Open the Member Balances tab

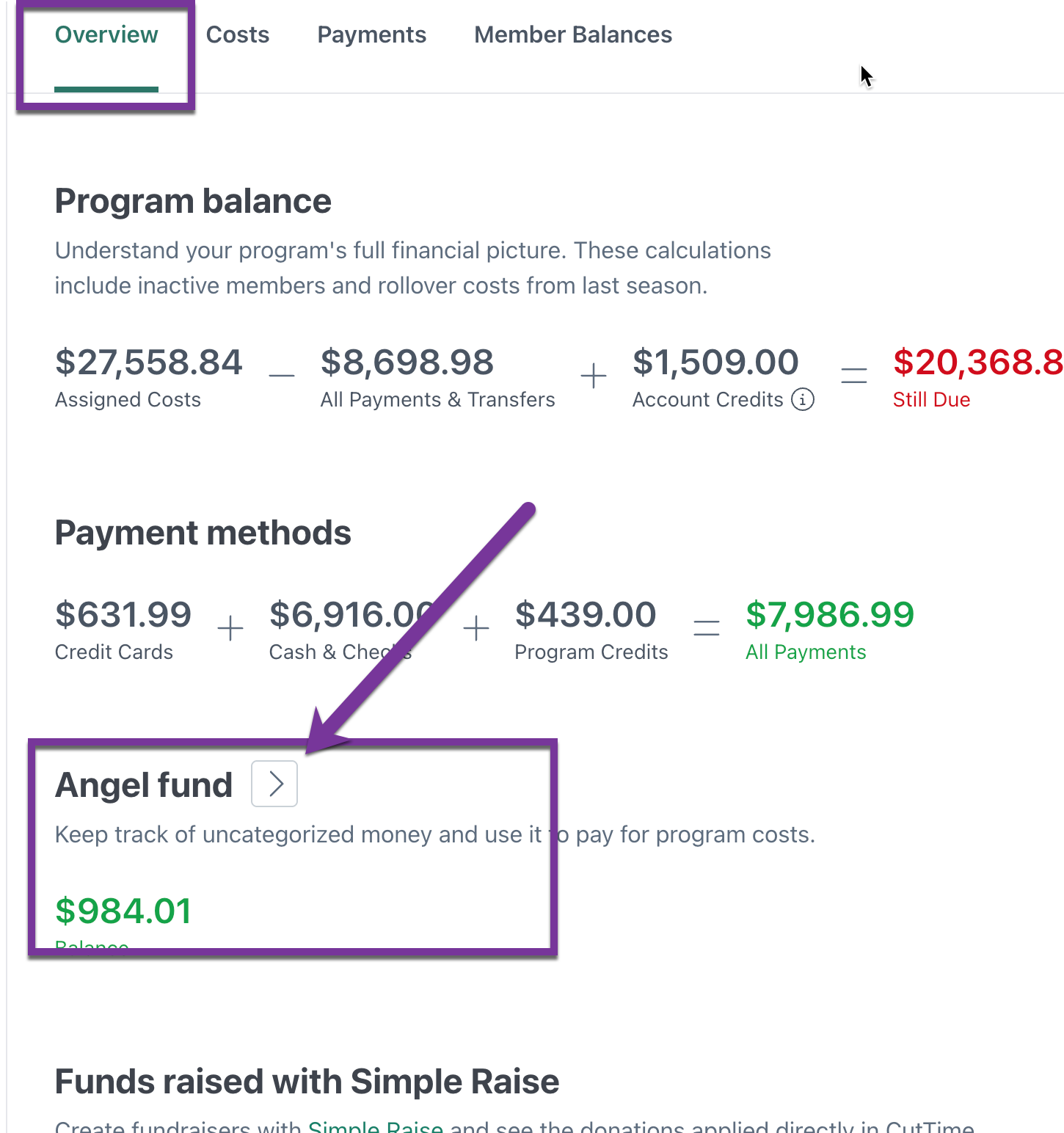[x=572, y=34]
